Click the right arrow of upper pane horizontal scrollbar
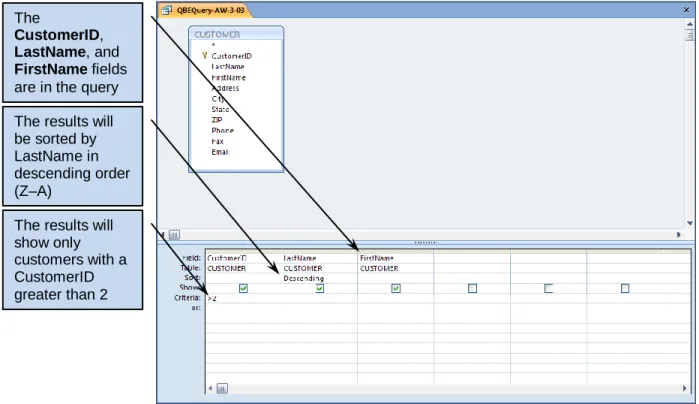Image resolution: width=699 pixels, height=404 pixels. click(x=678, y=235)
